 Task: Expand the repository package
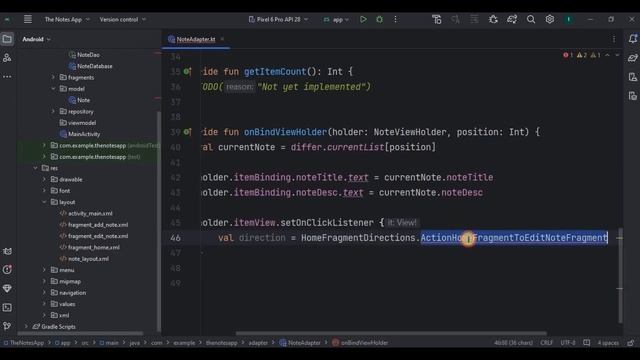coord(53,111)
